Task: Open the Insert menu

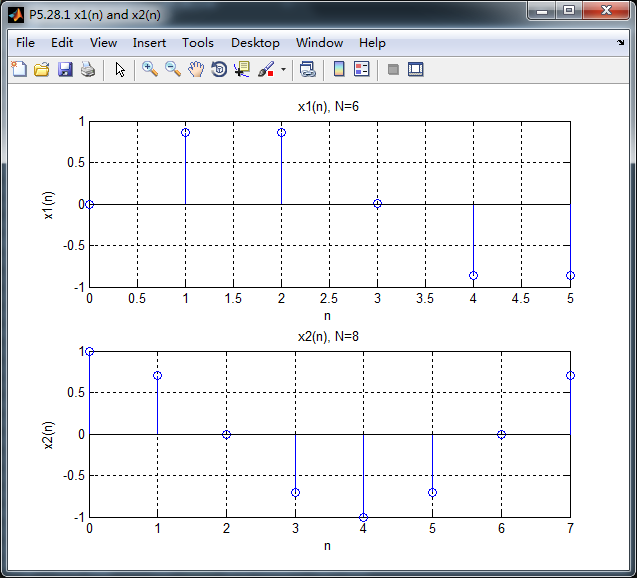Action: 149,43
